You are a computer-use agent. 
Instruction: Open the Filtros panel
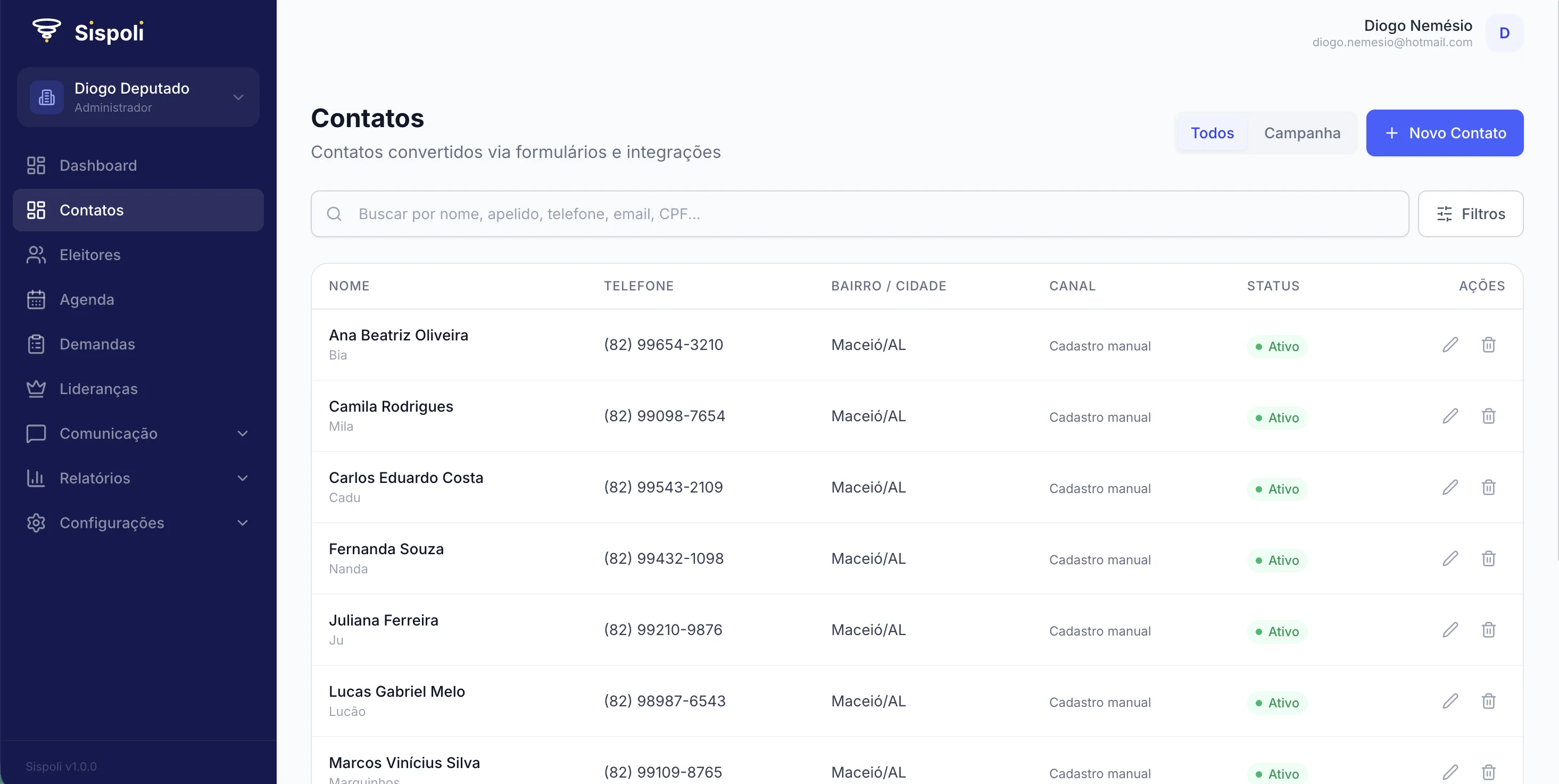pos(1470,213)
